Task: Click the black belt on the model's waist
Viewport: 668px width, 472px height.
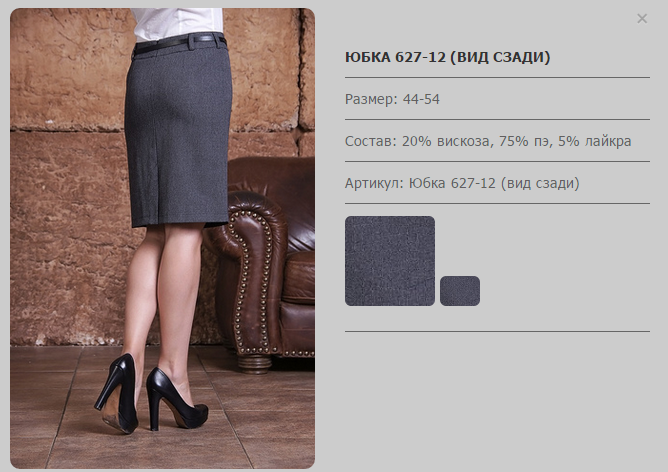Action: 179,43
